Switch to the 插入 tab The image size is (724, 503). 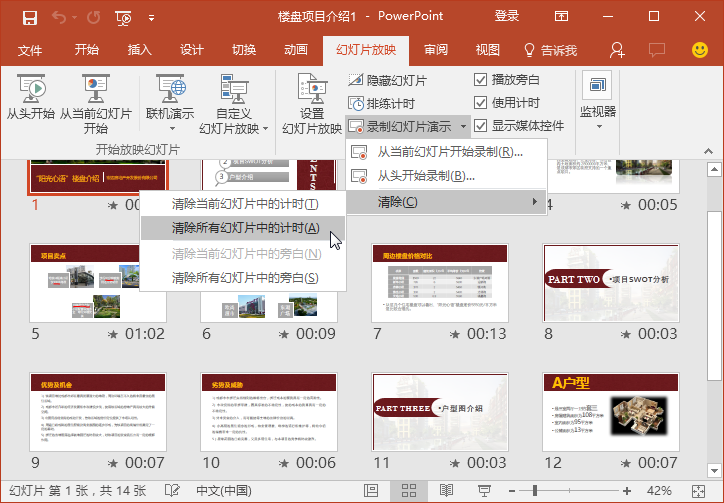[139, 50]
